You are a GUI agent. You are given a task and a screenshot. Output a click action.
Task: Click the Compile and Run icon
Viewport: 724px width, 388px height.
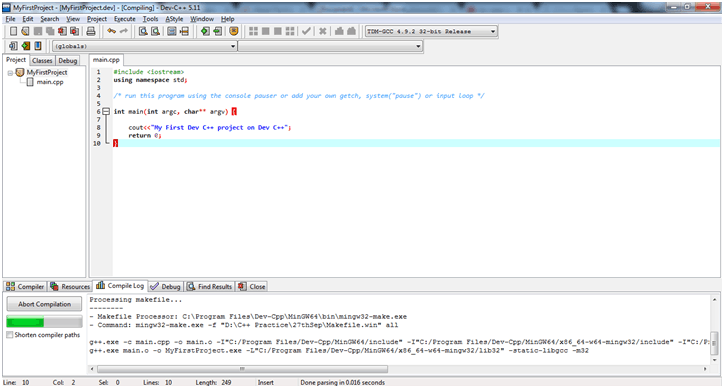click(278, 31)
